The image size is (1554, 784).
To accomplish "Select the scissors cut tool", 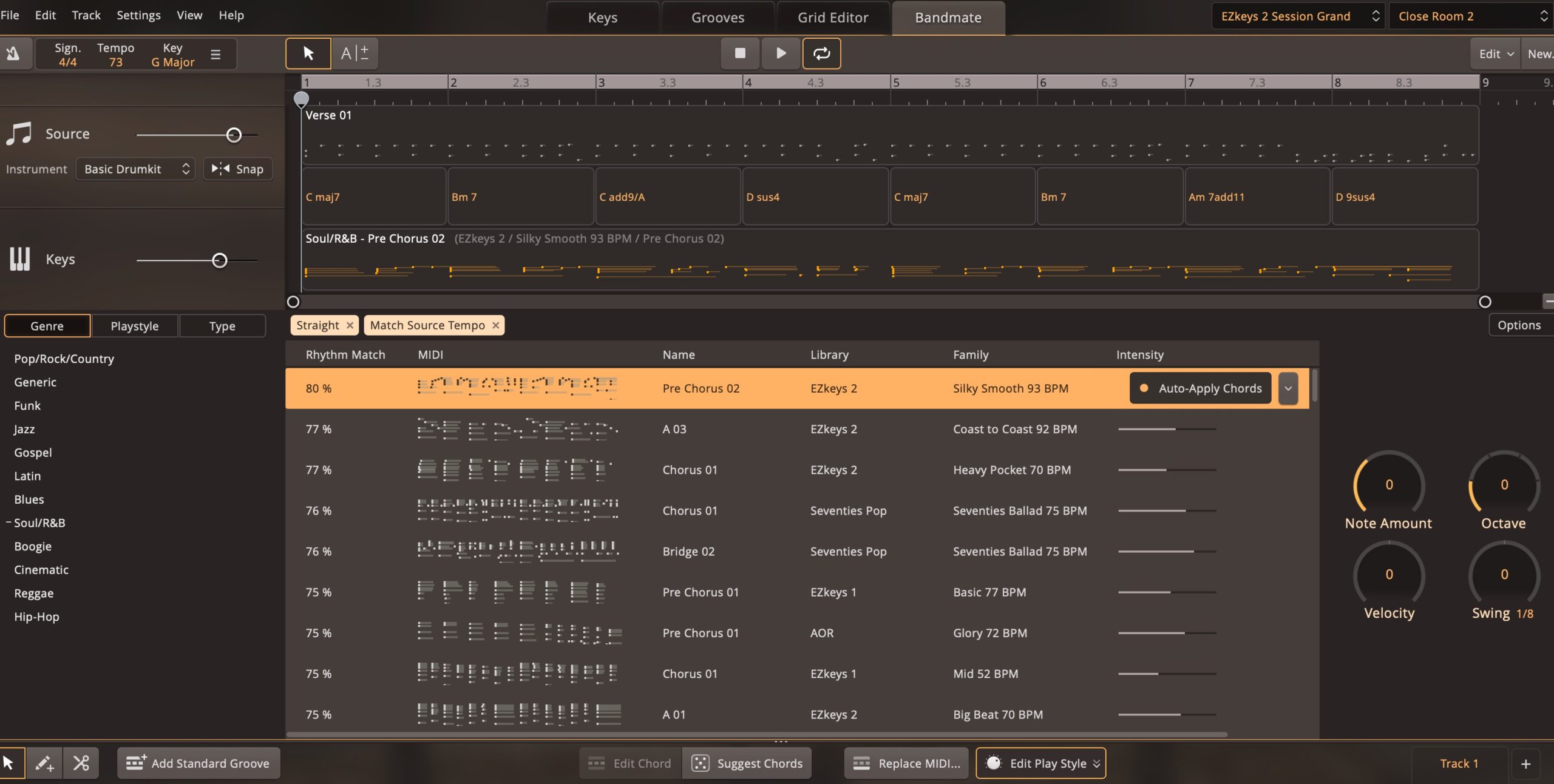I will click(81, 763).
